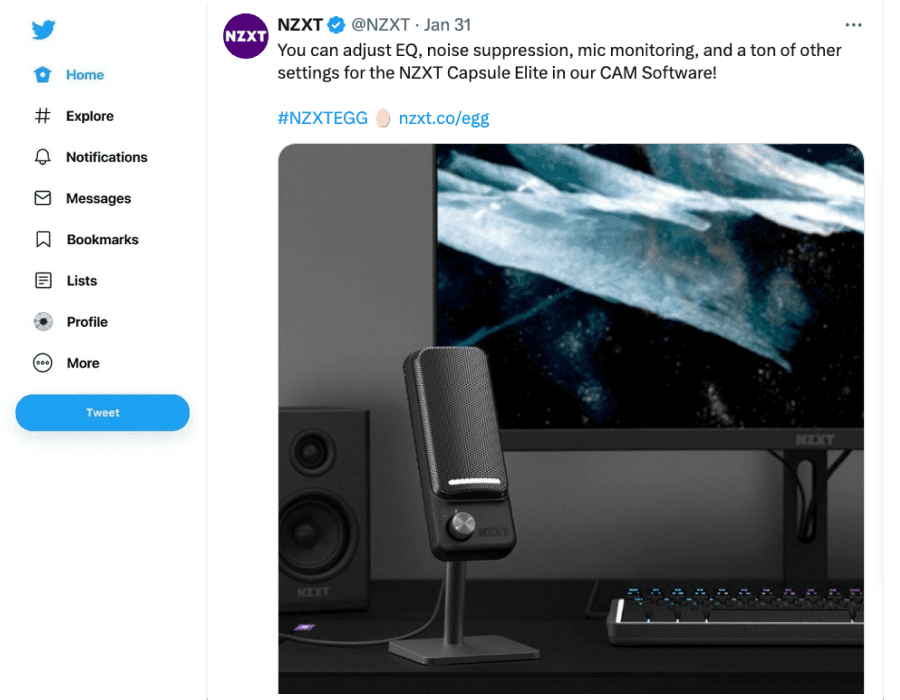Open the #NZXTEGG hashtag link
This screenshot has width=900, height=700.
(x=323, y=118)
